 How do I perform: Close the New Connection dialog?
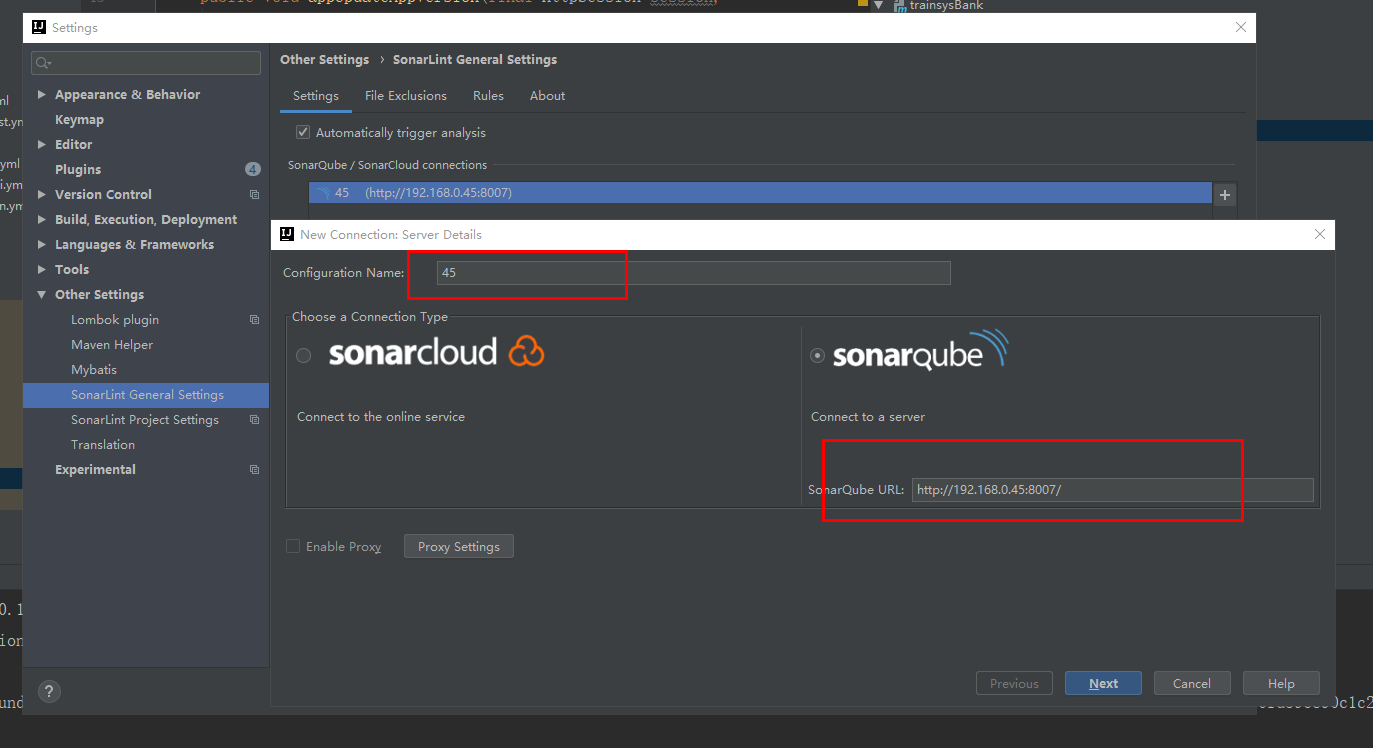1320,234
